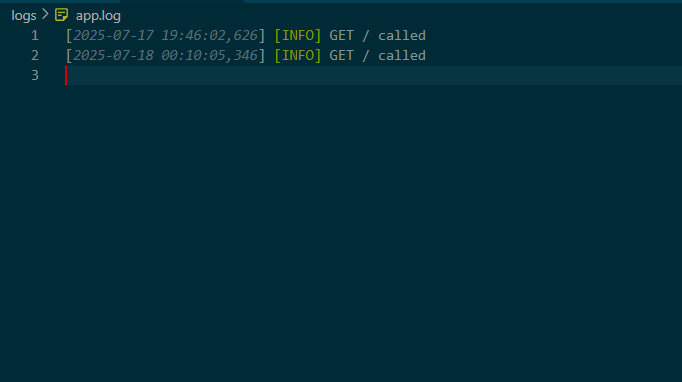Click the breadcrumb chevron after logs

pos(45,15)
